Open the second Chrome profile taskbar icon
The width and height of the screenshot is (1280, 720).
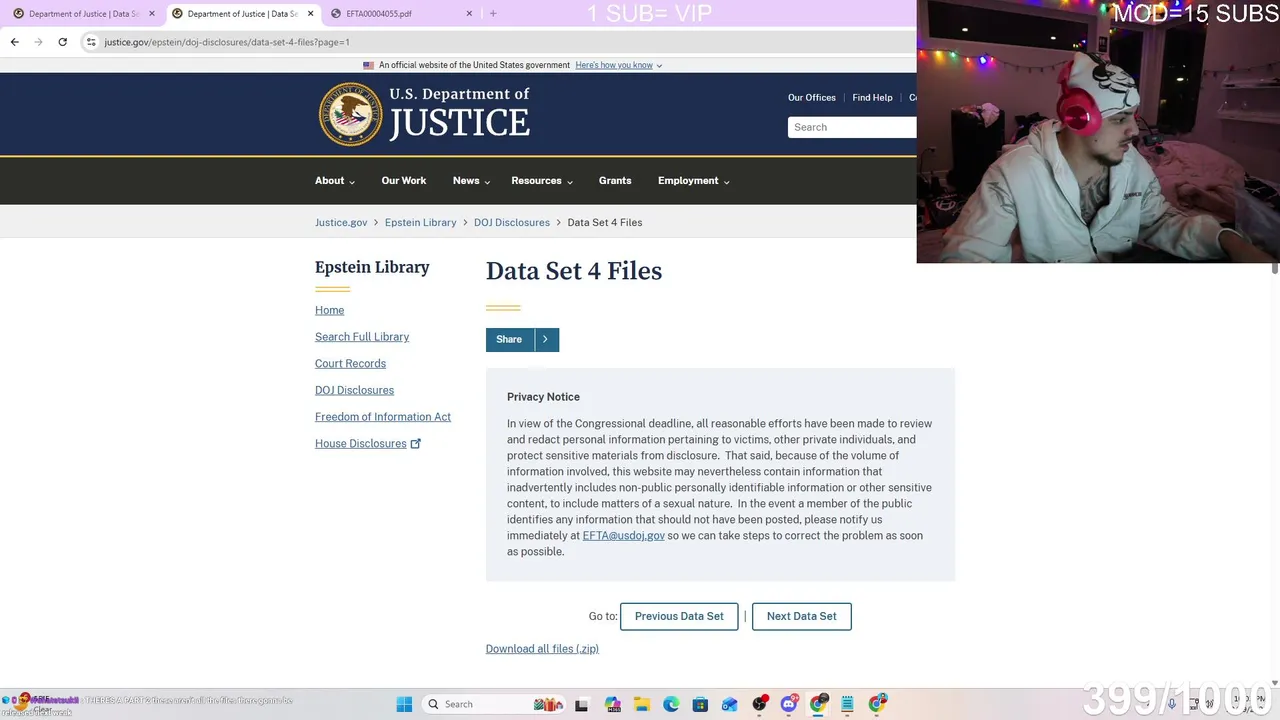pyautogui.click(x=878, y=704)
